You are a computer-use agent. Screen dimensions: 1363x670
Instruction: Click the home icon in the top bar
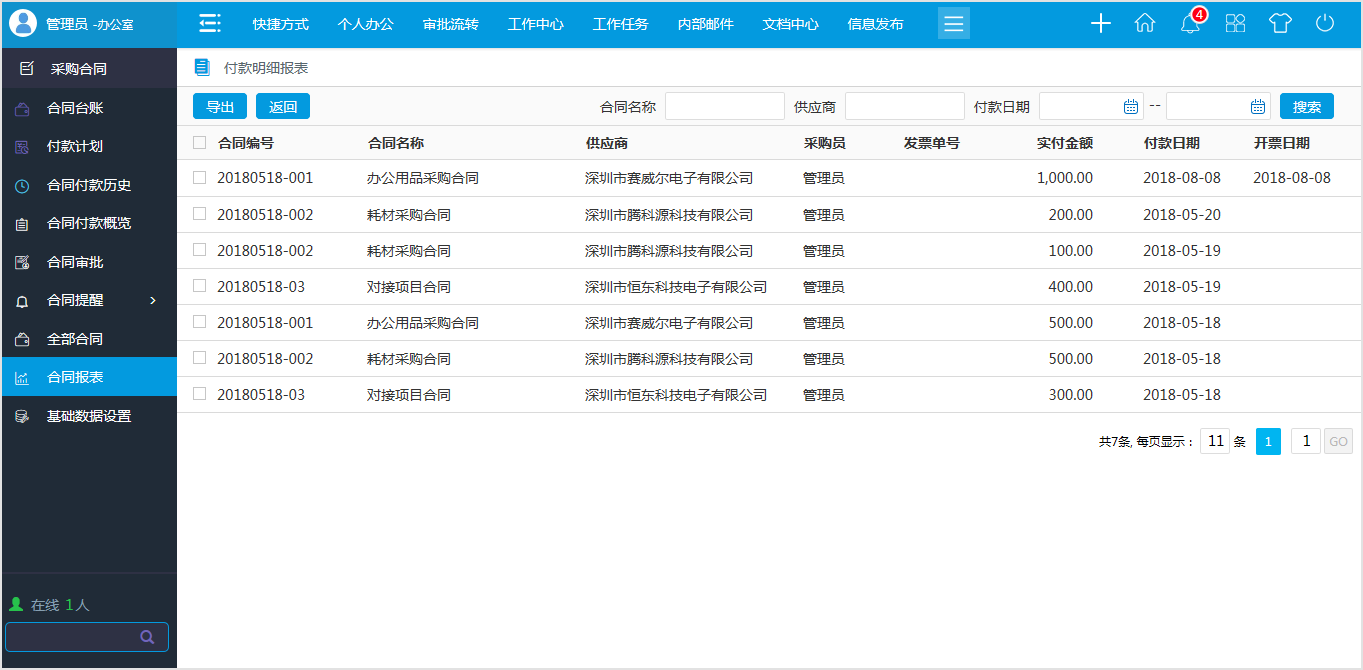pyautogui.click(x=1145, y=23)
